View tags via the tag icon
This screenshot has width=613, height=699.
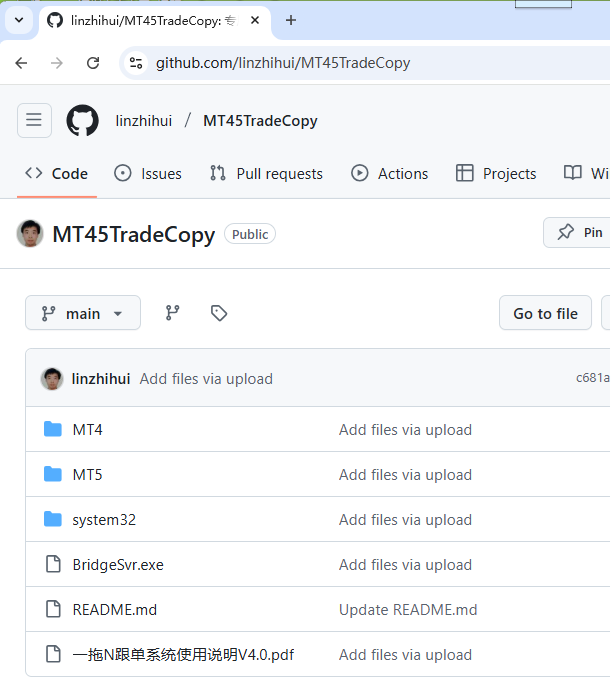point(219,313)
